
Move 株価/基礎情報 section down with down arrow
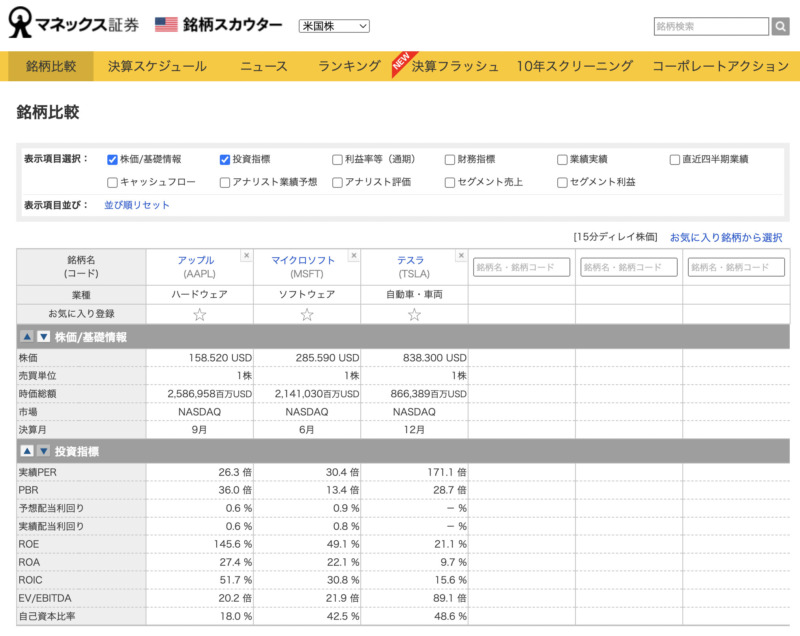tap(44, 337)
